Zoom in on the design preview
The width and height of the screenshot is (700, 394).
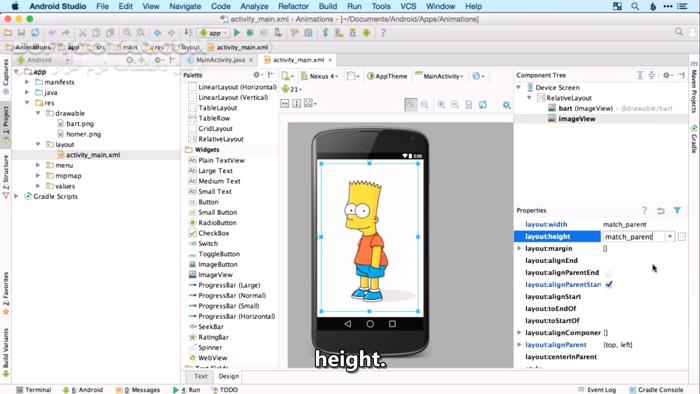tap(441, 104)
